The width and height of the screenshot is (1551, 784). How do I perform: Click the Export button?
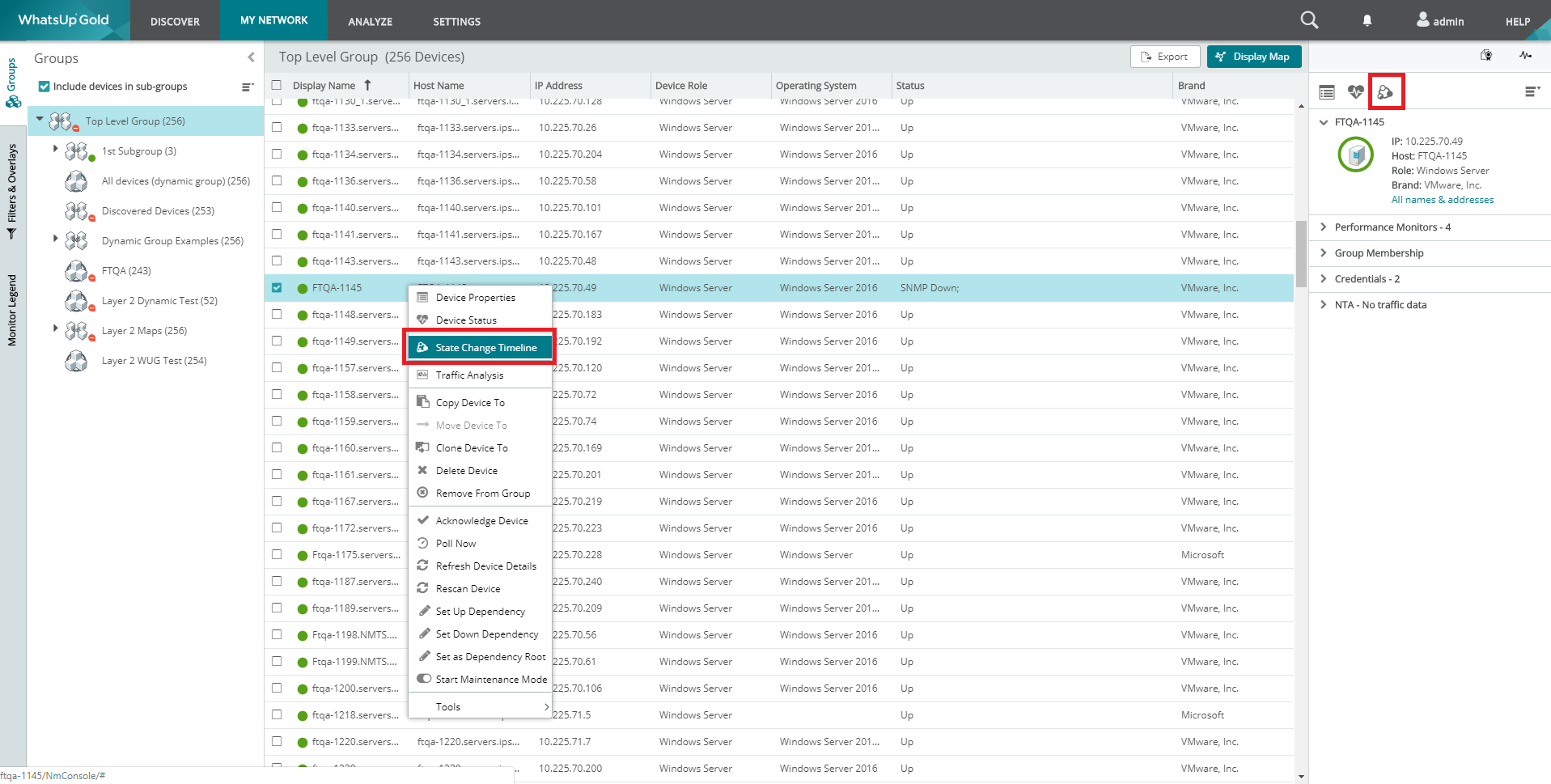click(1164, 57)
